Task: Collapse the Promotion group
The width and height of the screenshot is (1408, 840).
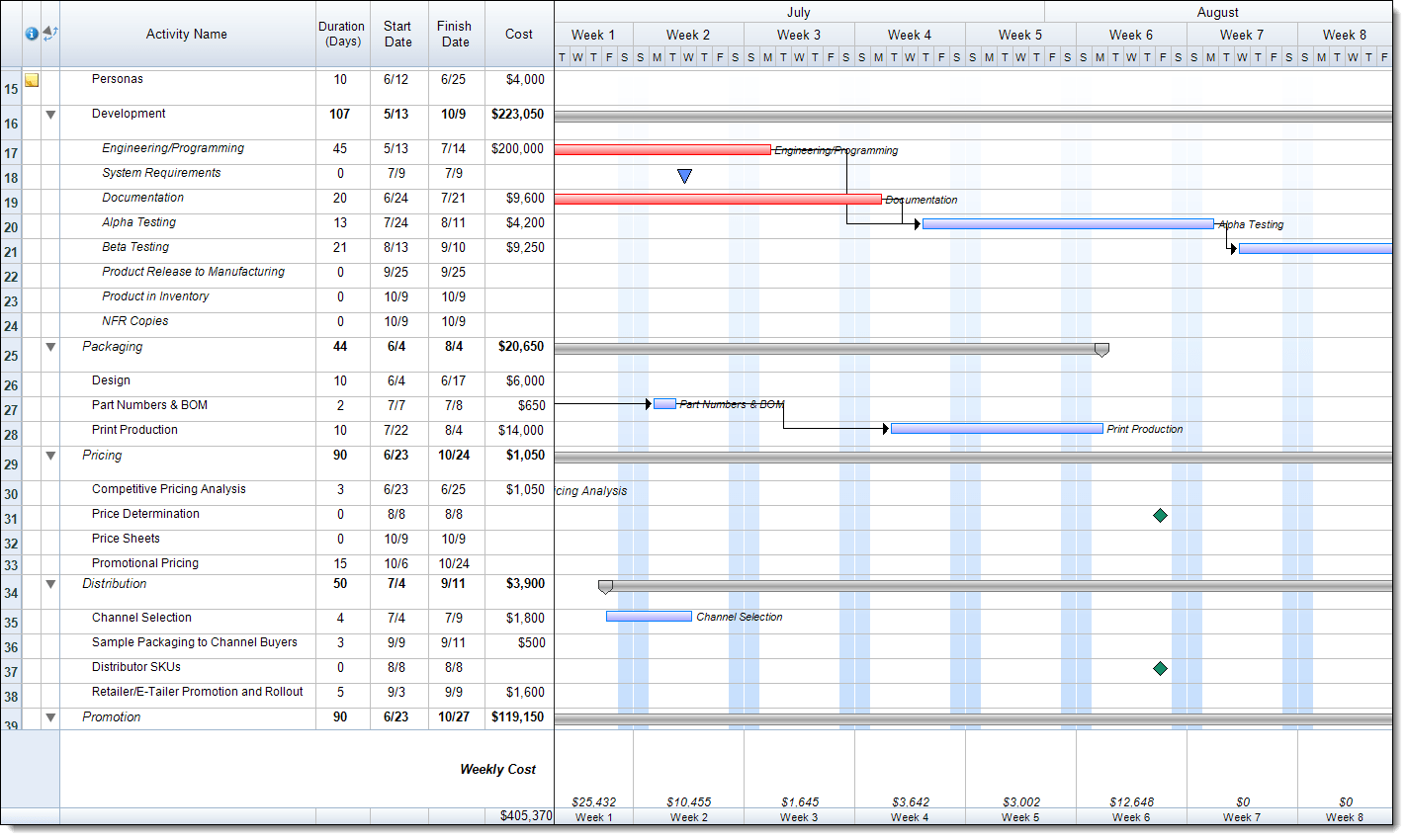Action: [50, 717]
